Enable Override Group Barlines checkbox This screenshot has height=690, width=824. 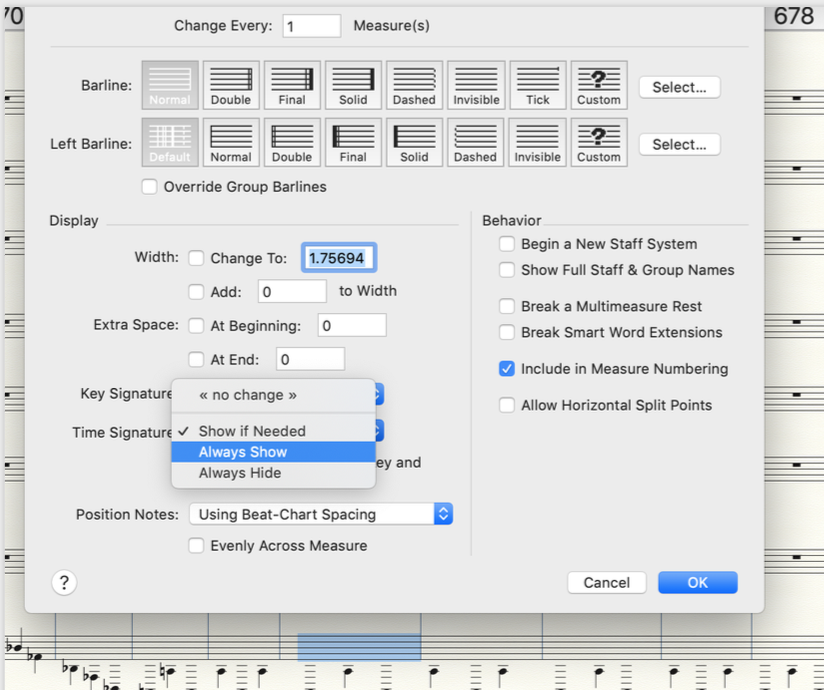(150, 187)
